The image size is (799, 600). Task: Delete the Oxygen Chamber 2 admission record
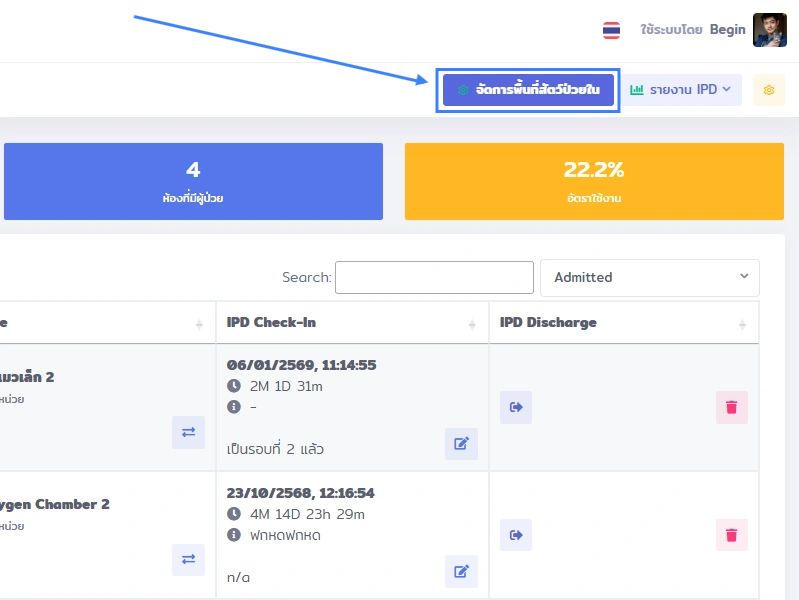pyautogui.click(x=732, y=535)
